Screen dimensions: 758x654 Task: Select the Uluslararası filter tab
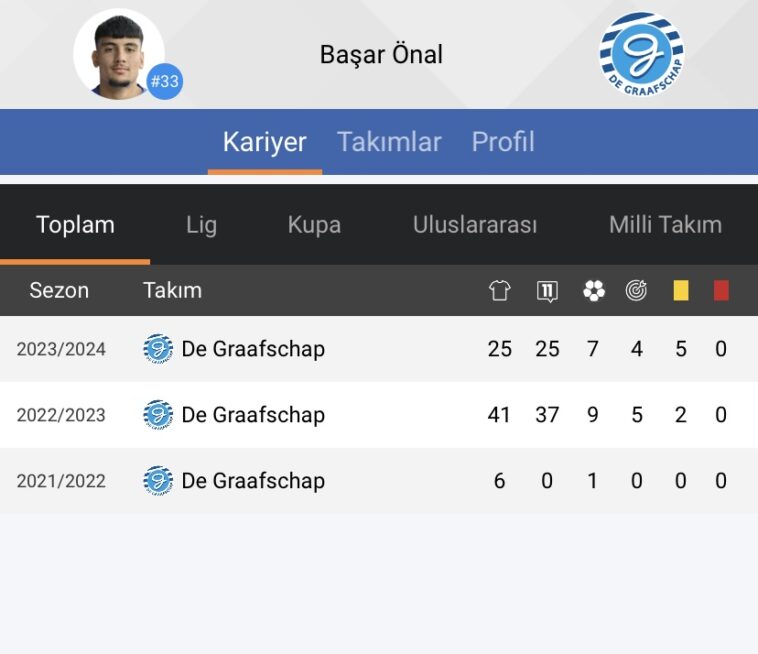pyautogui.click(x=475, y=225)
